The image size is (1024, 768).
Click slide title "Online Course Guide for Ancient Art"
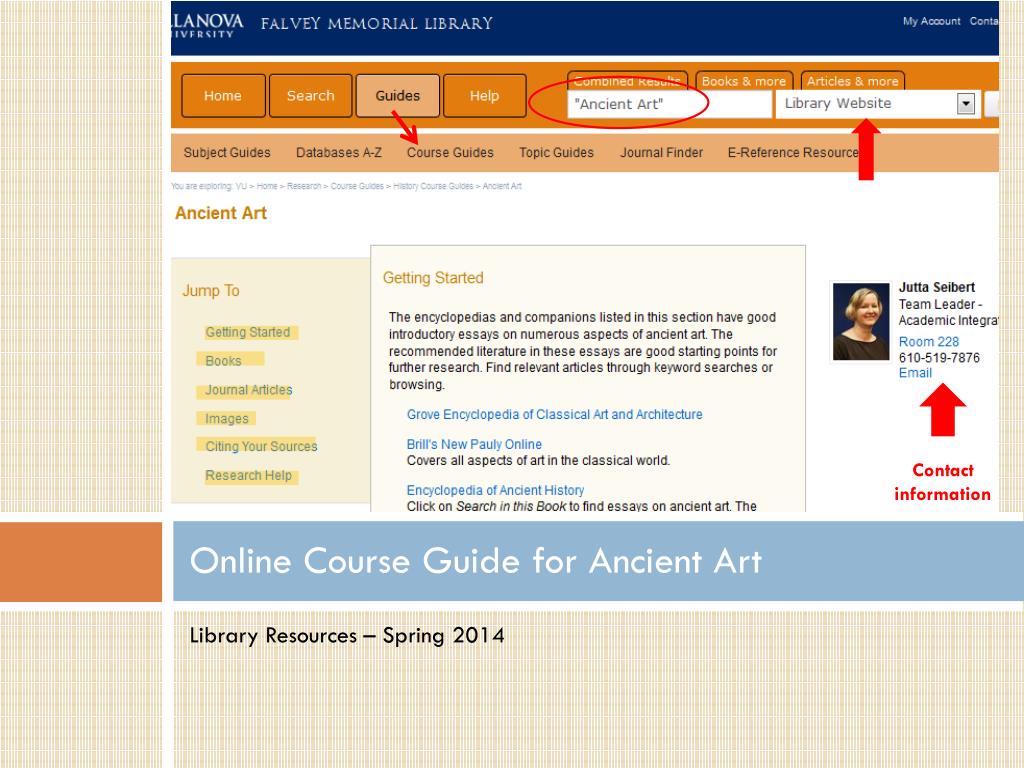475,561
